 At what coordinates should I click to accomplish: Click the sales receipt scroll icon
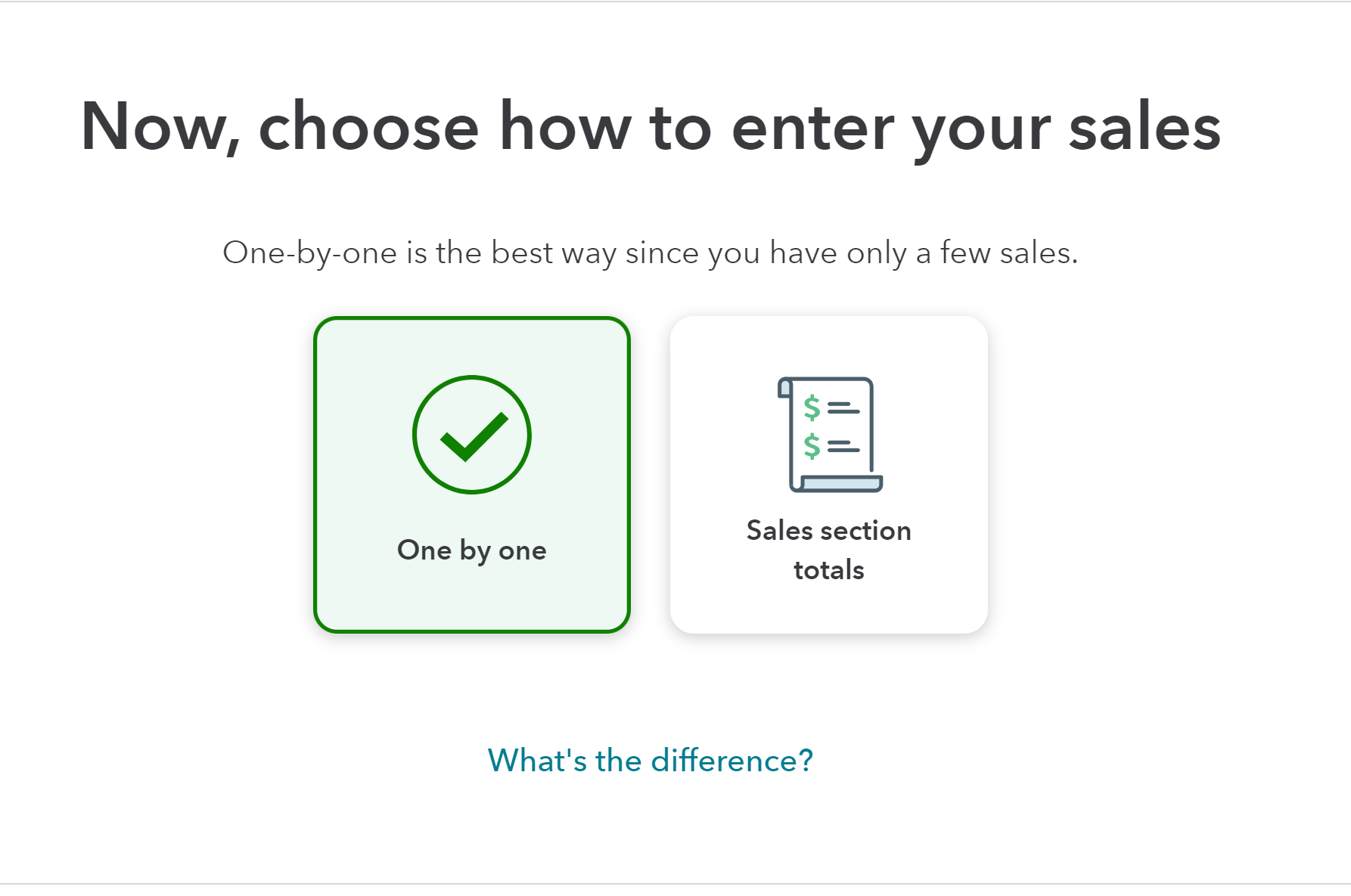tap(830, 435)
